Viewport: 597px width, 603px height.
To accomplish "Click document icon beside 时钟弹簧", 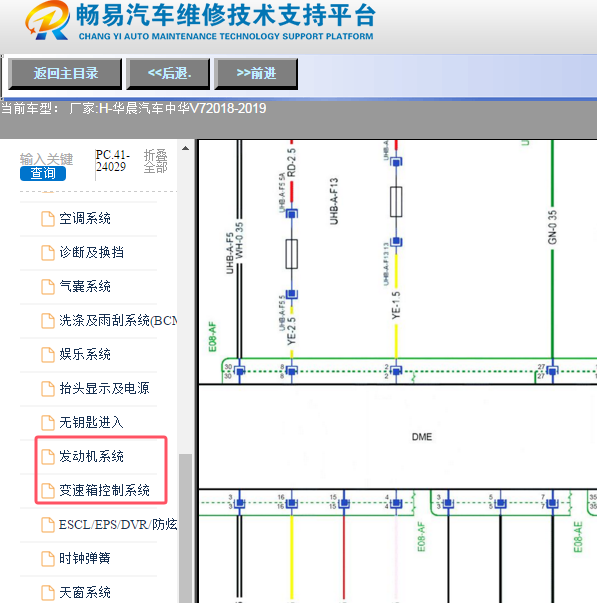I will click(48, 558).
